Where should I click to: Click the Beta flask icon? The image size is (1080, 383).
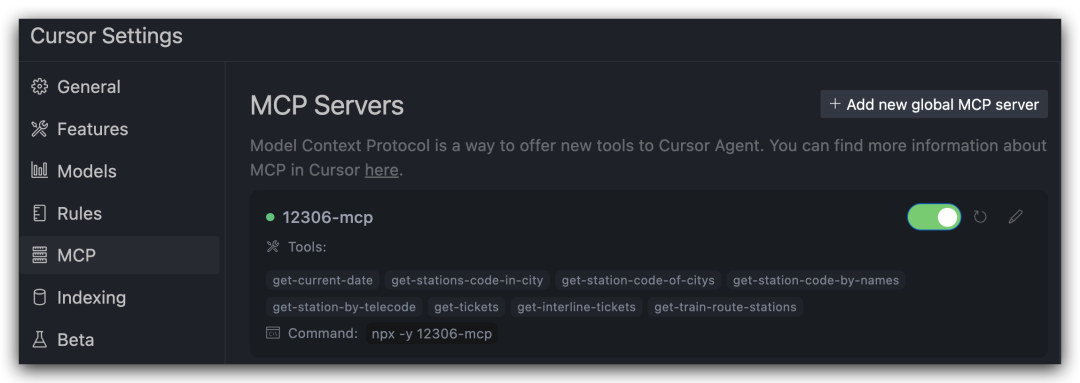click(x=39, y=340)
